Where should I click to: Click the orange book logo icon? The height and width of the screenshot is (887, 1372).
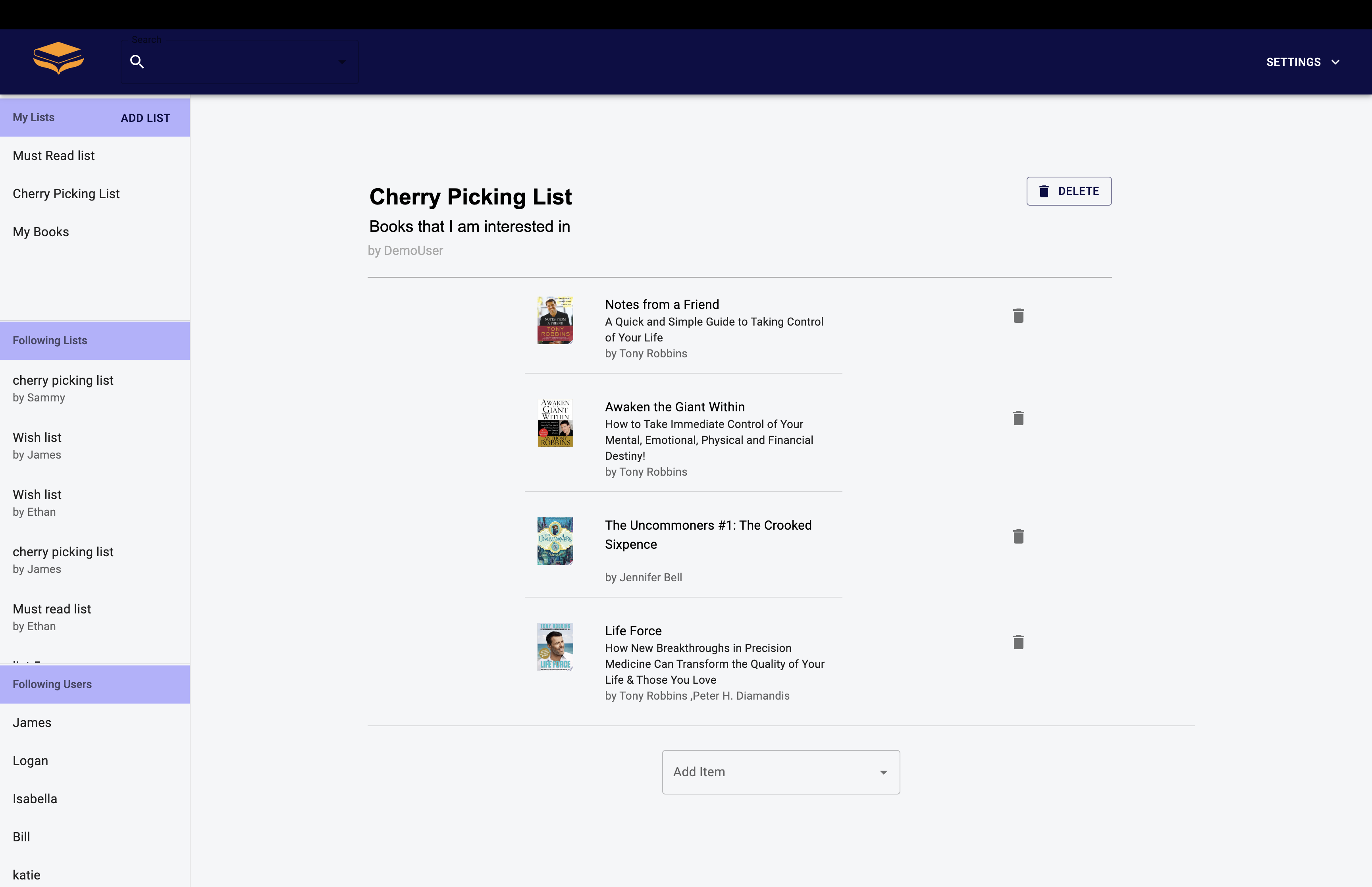point(58,58)
